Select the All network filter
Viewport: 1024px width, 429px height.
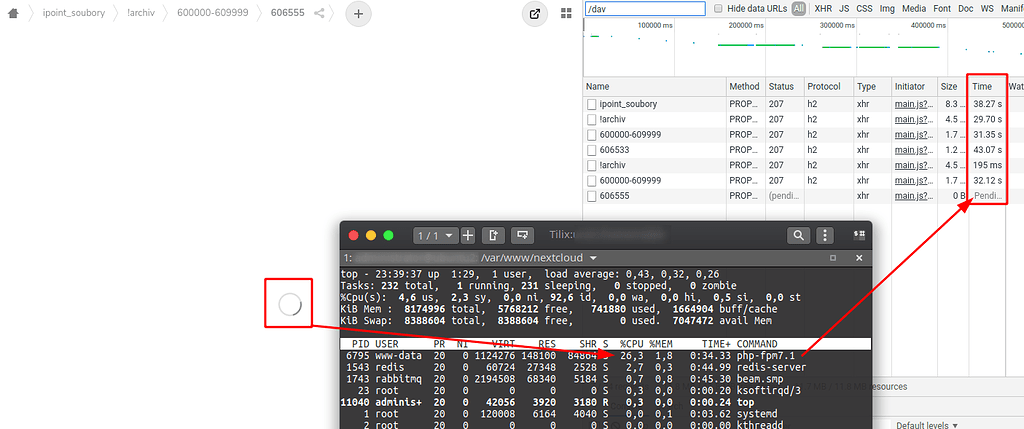[x=799, y=8]
